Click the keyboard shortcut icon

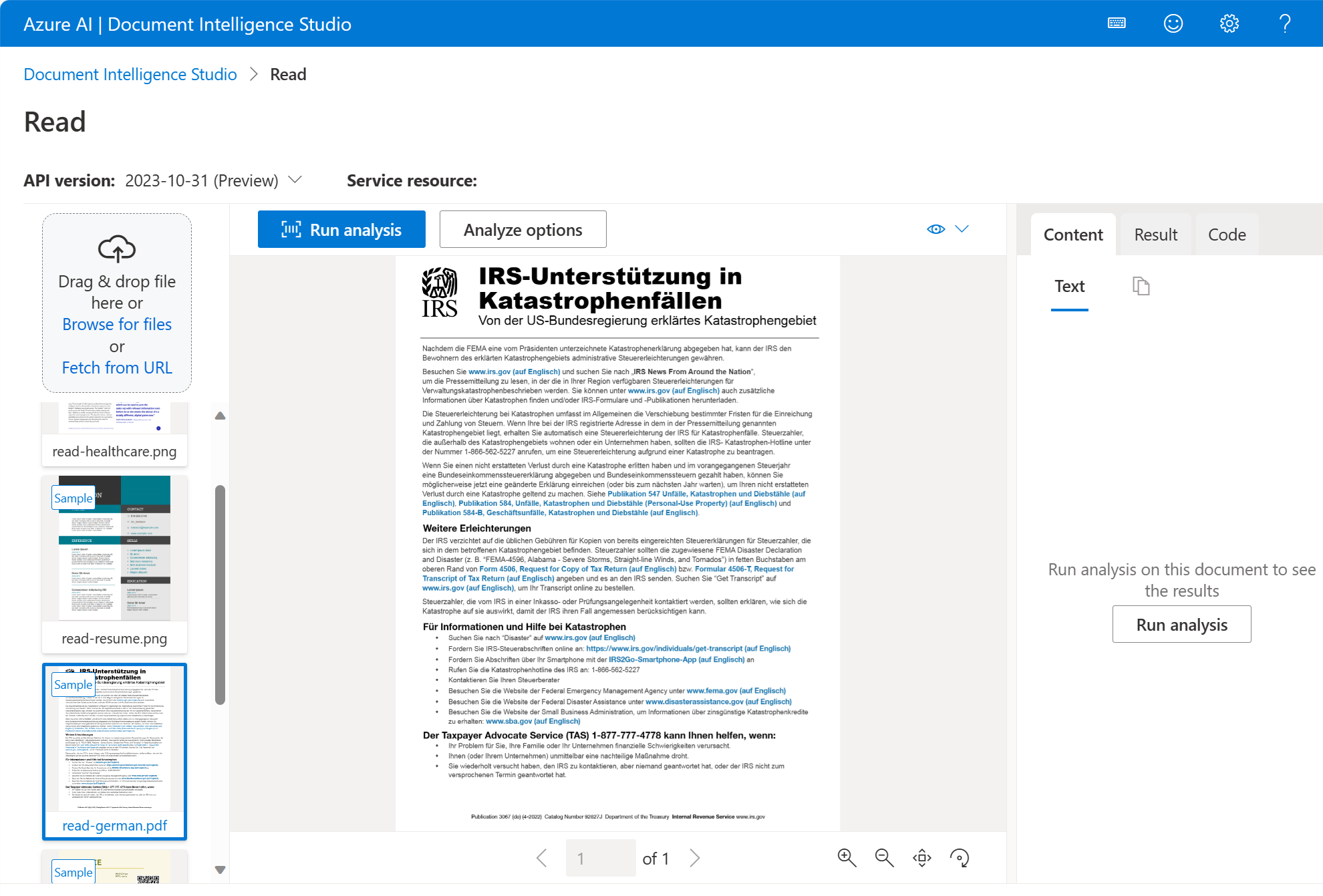point(1117,23)
